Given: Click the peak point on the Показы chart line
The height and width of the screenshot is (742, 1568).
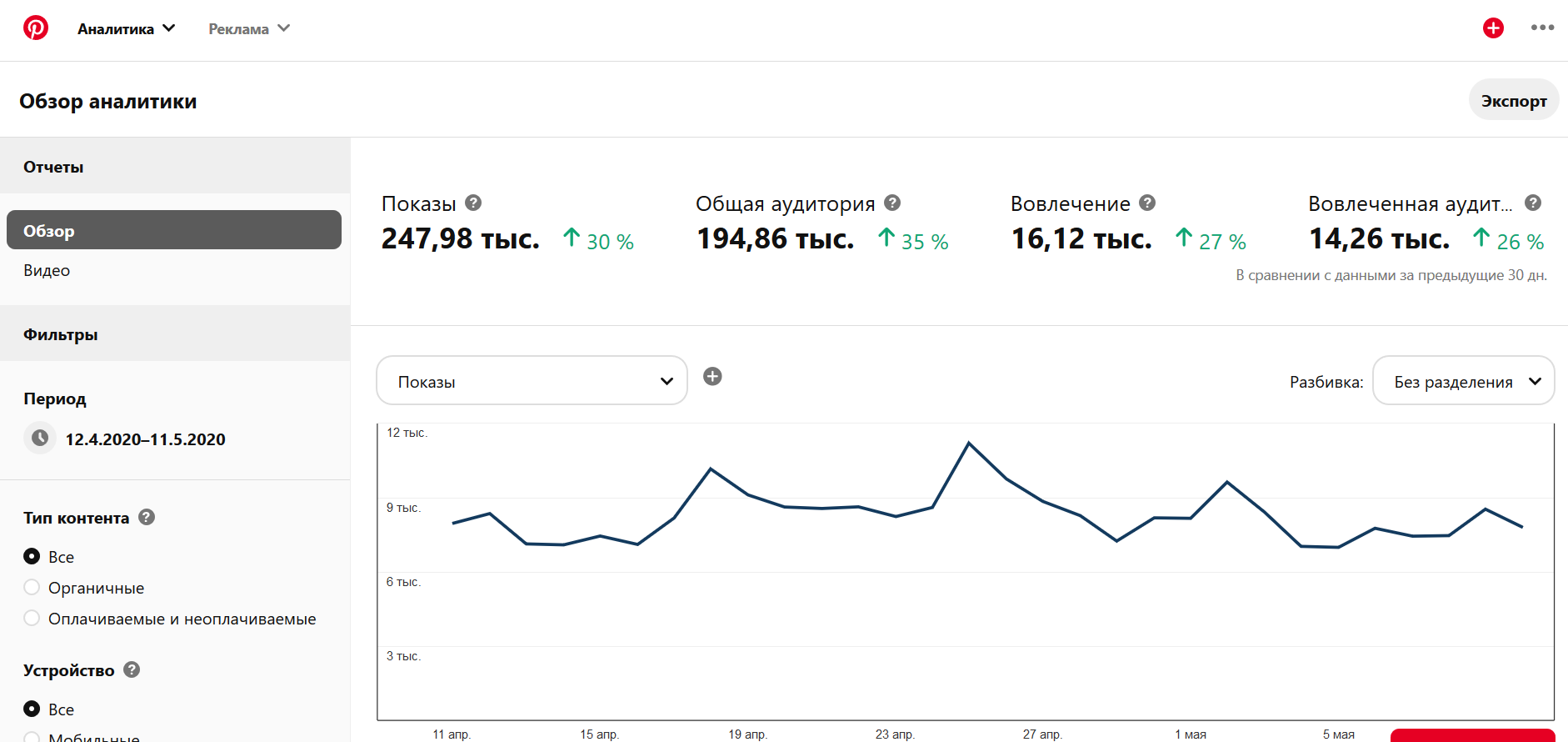Looking at the screenshot, I should click(x=969, y=443).
